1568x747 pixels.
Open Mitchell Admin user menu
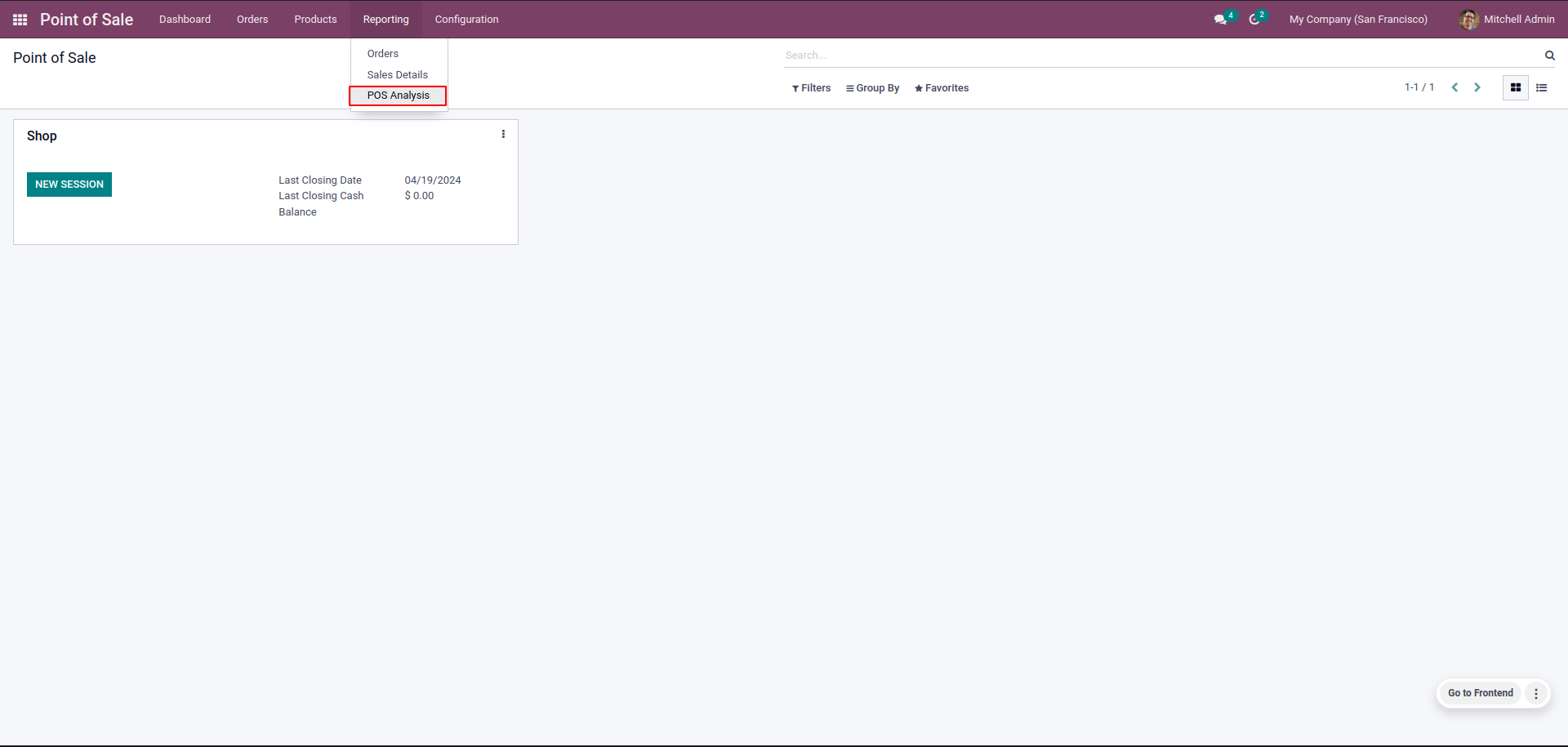(x=1507, y=20)
